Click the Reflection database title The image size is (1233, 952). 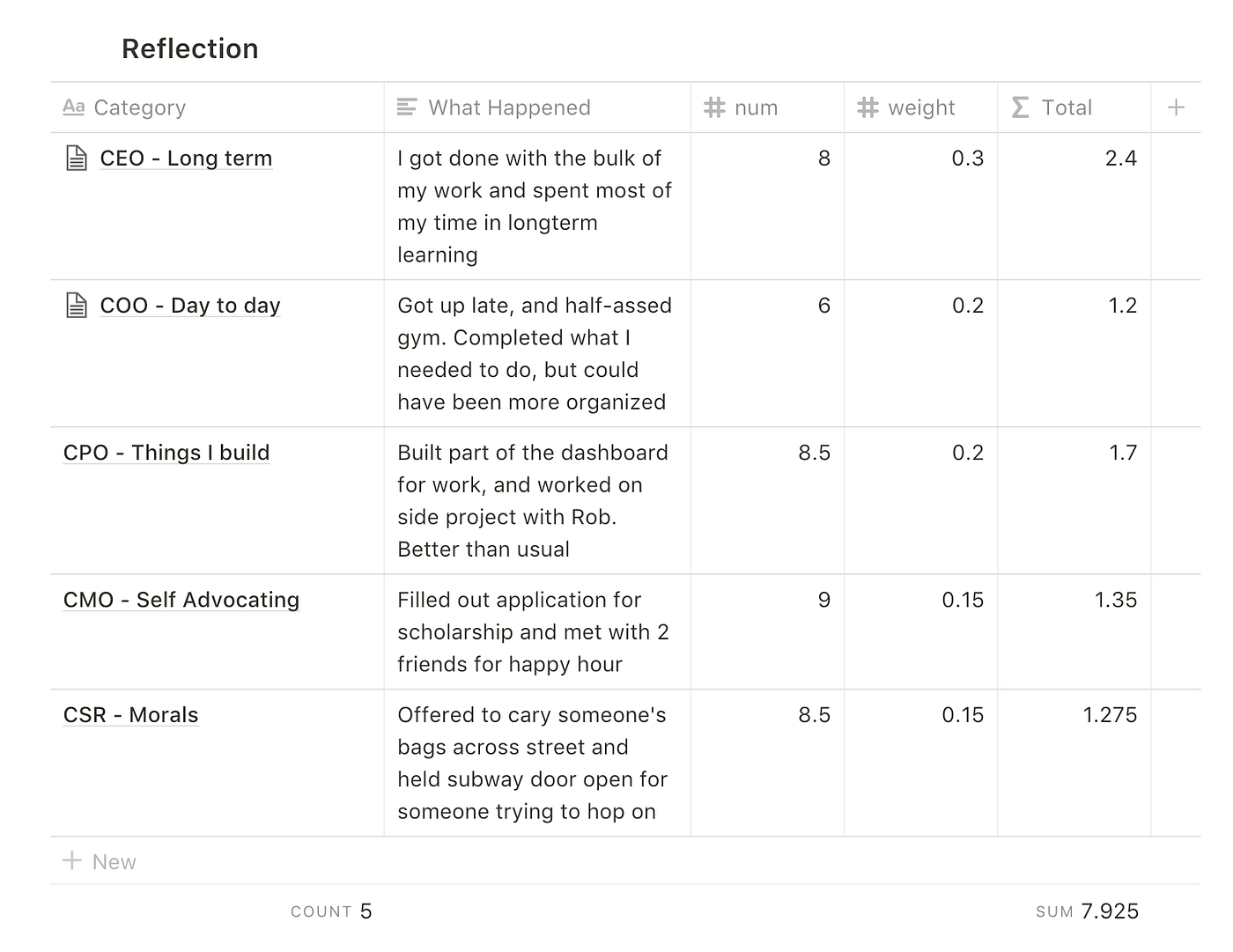click(x=189, y=48)
